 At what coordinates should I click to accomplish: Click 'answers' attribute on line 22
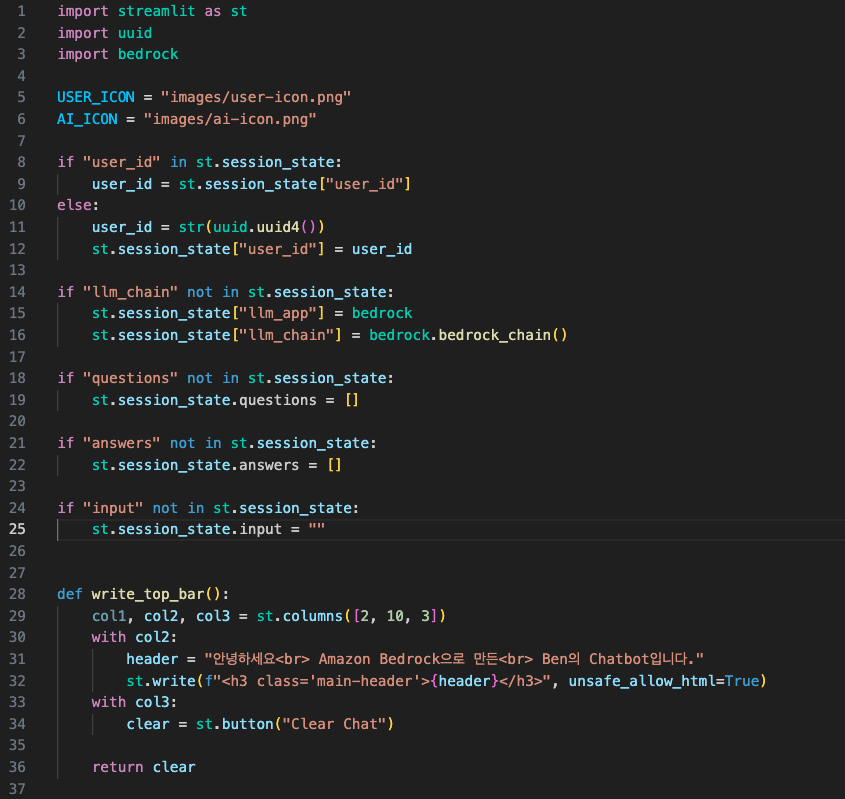269,465
